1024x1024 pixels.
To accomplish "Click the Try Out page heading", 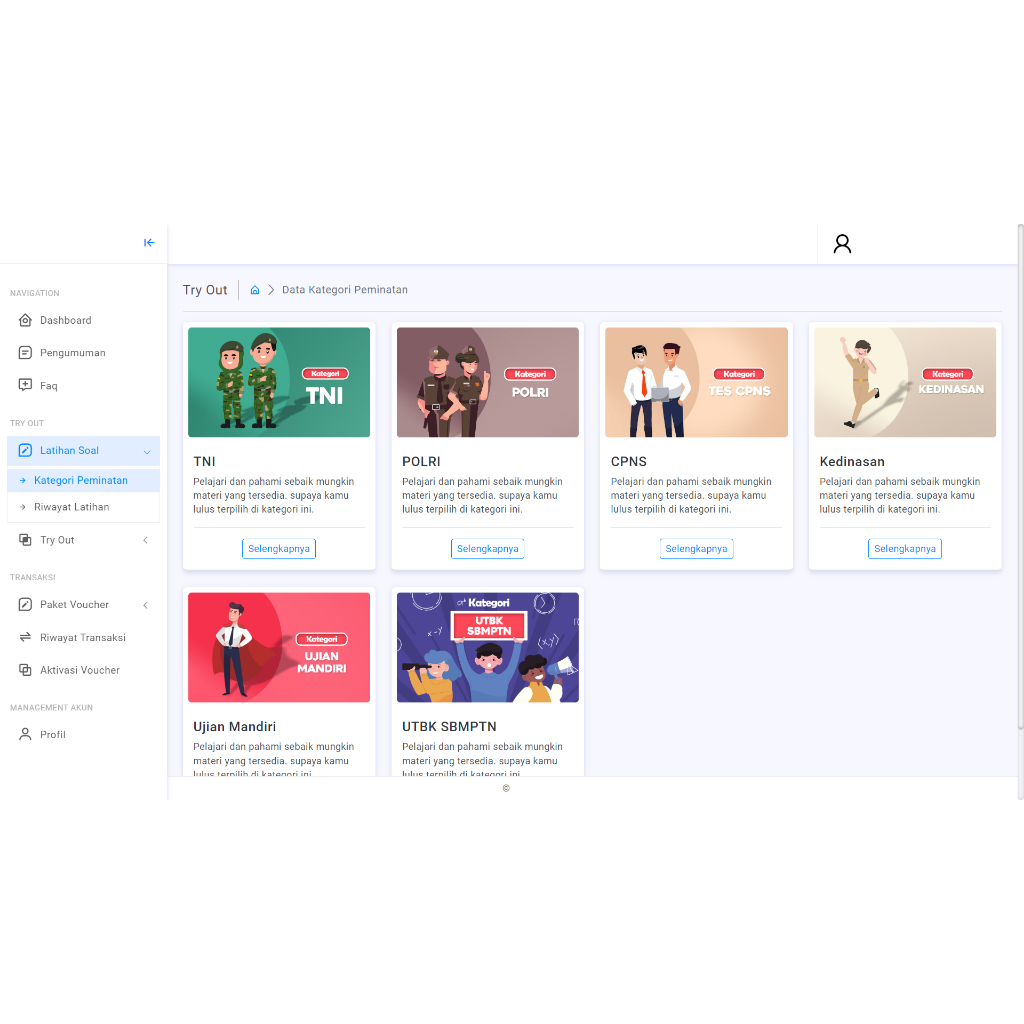I will (205, 290).
